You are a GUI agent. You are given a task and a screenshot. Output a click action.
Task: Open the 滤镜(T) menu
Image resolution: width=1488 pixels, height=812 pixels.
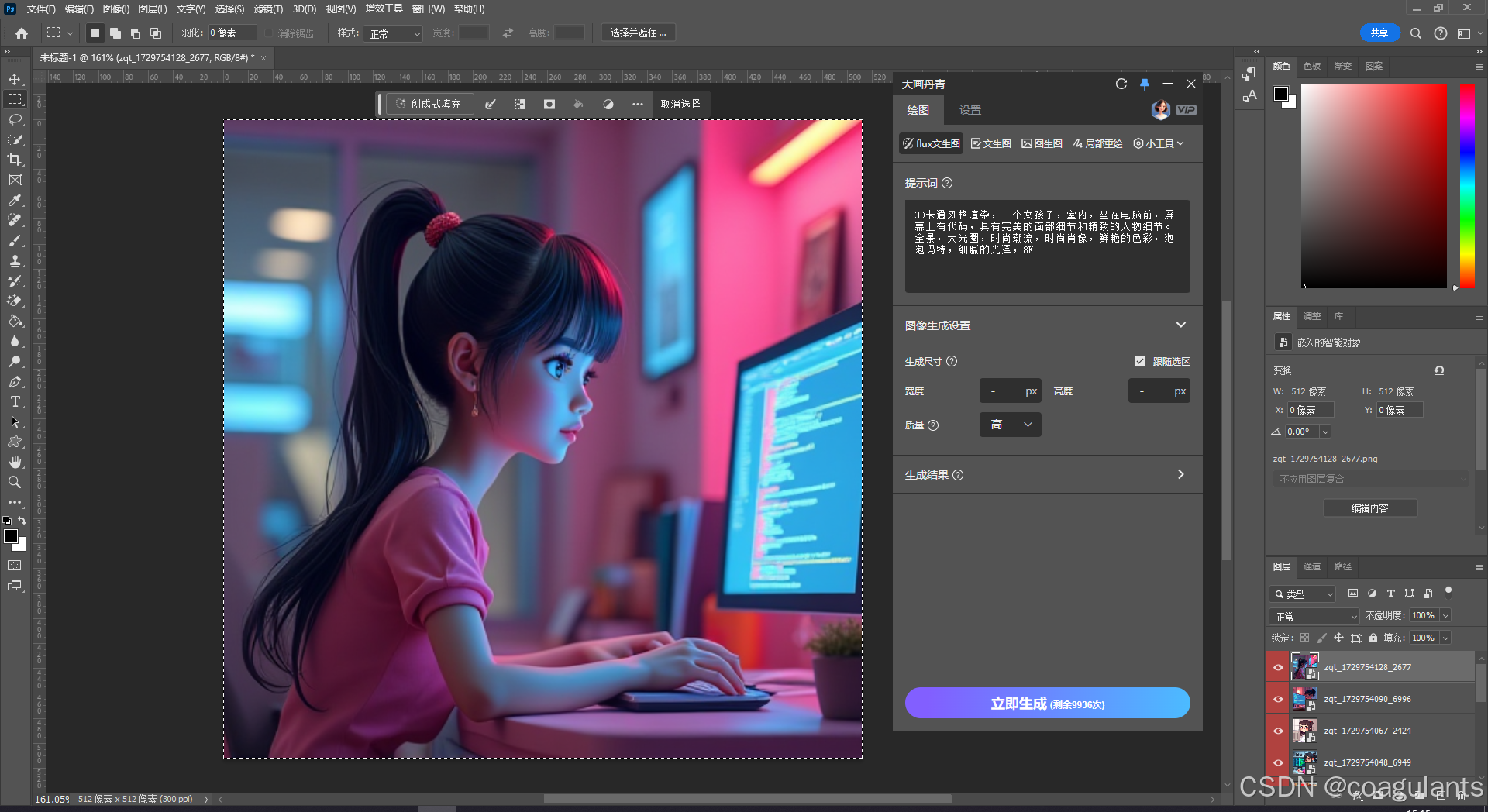[268, 9]
